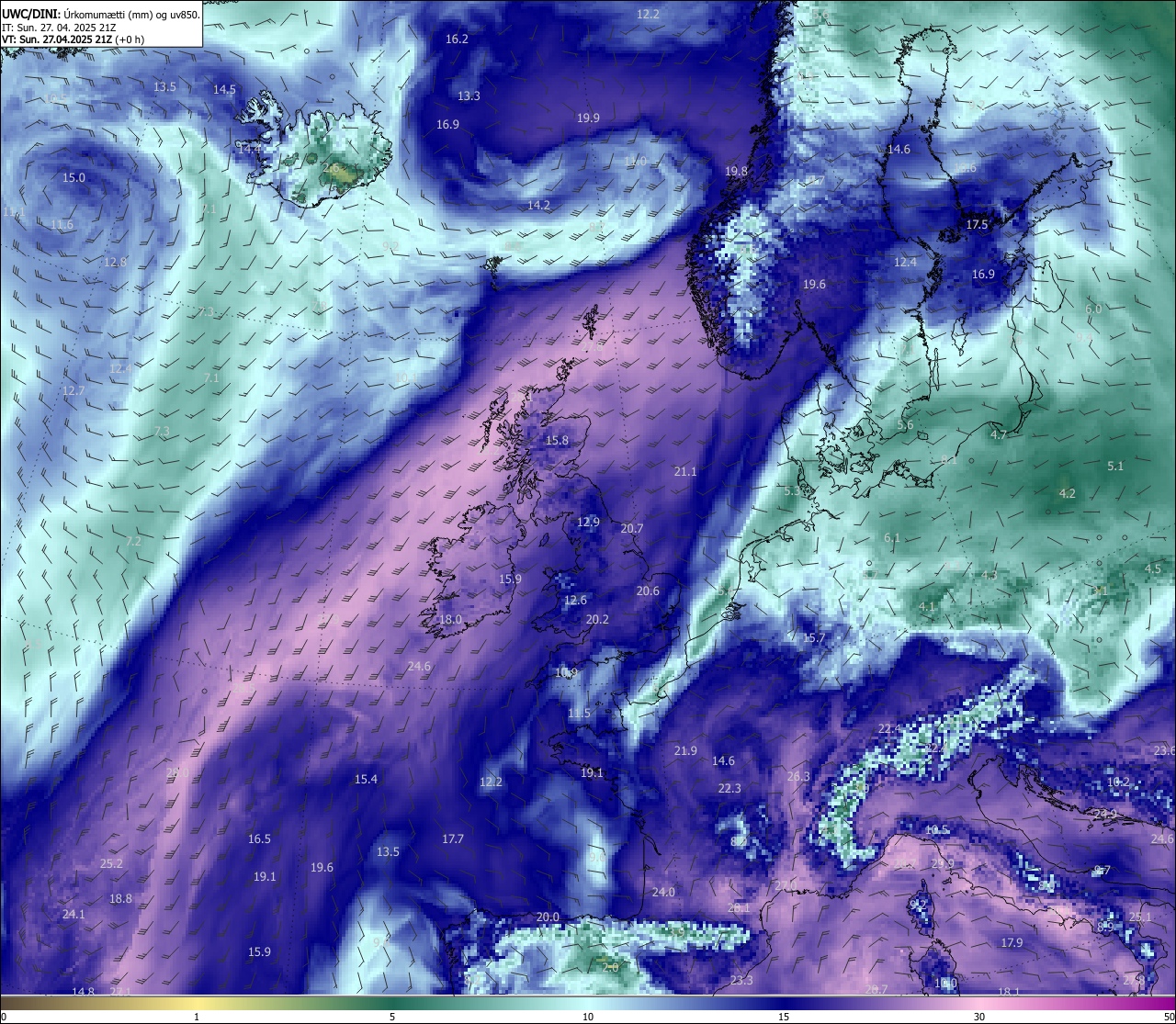Image resolution: width=1176 pixels, height=1024 pixels.
Task: Click the 11.5 value near Normandy
Action: click(579, 714)
